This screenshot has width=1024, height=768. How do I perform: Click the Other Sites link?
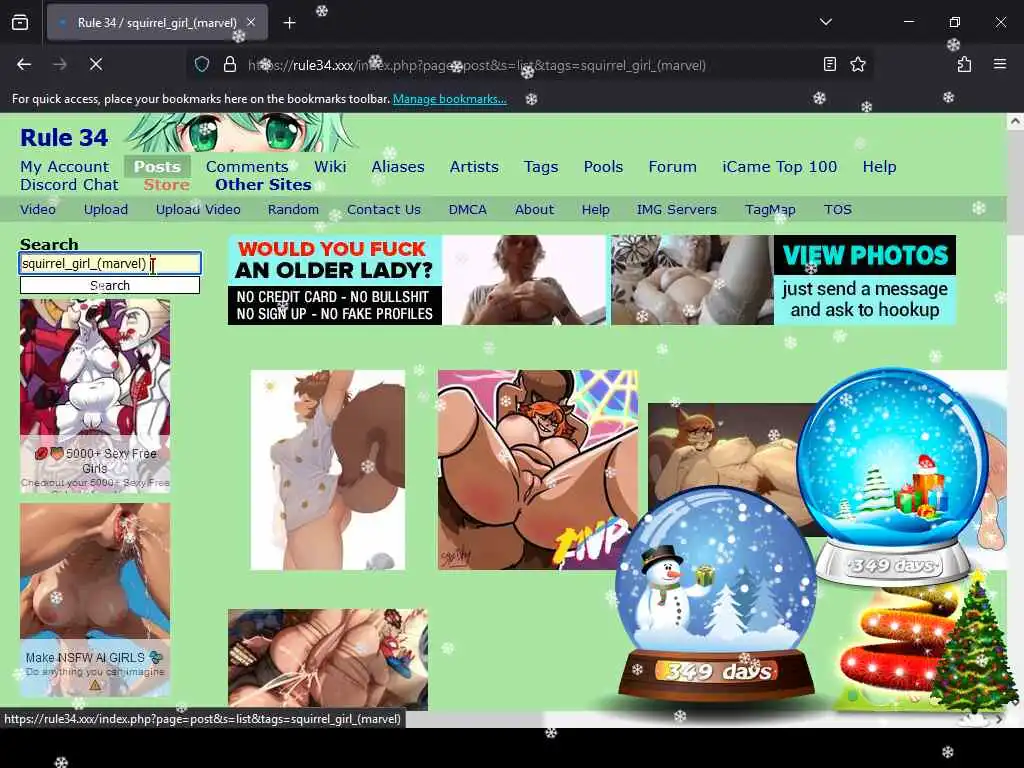pyautogui.click(x=263, y=185)
